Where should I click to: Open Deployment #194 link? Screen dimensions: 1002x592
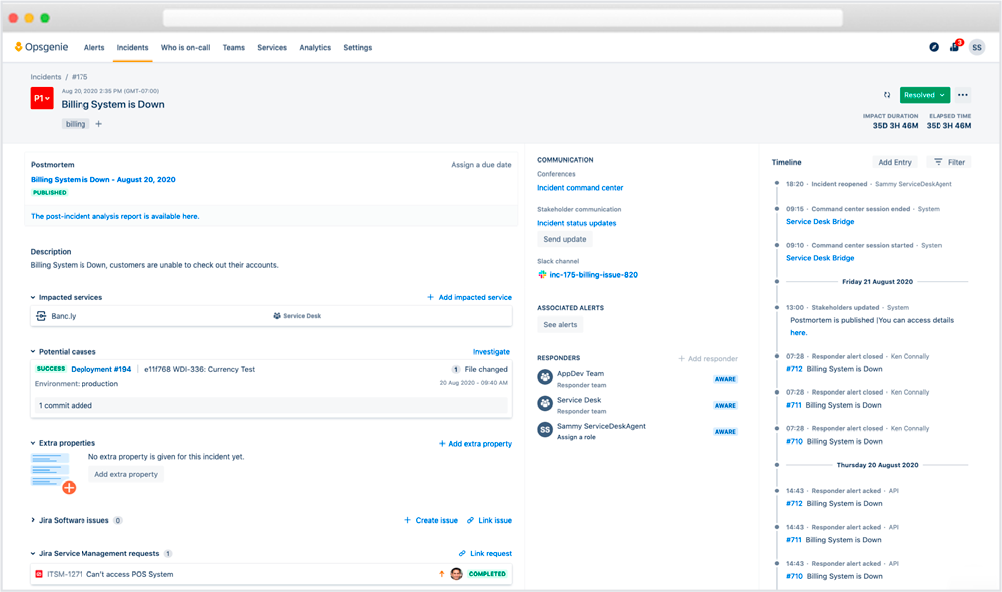tap(101, 369)
